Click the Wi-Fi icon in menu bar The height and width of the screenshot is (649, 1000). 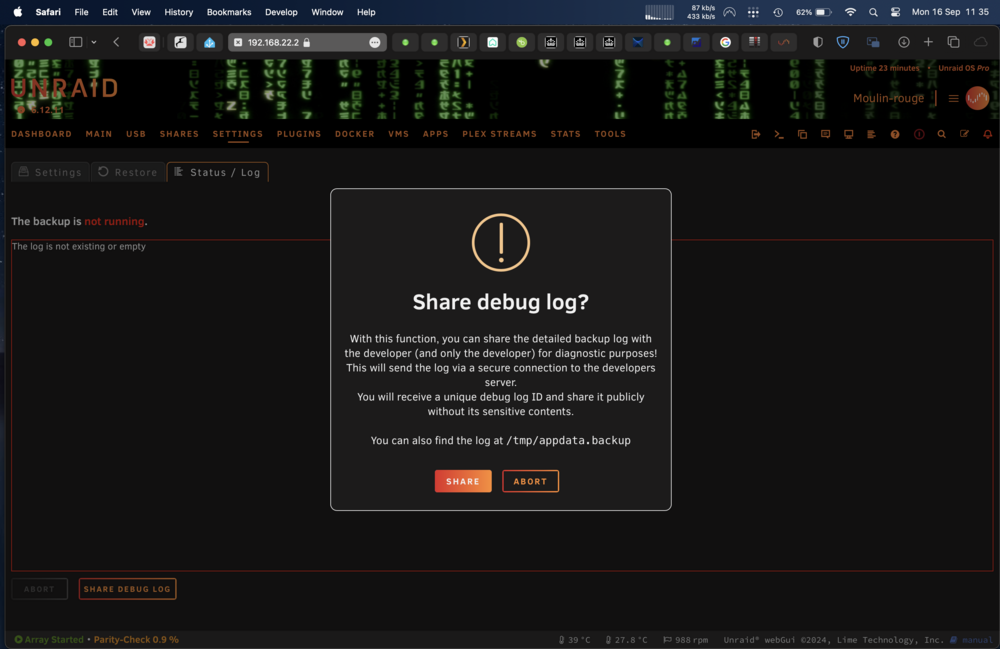(x=850, y=12)
